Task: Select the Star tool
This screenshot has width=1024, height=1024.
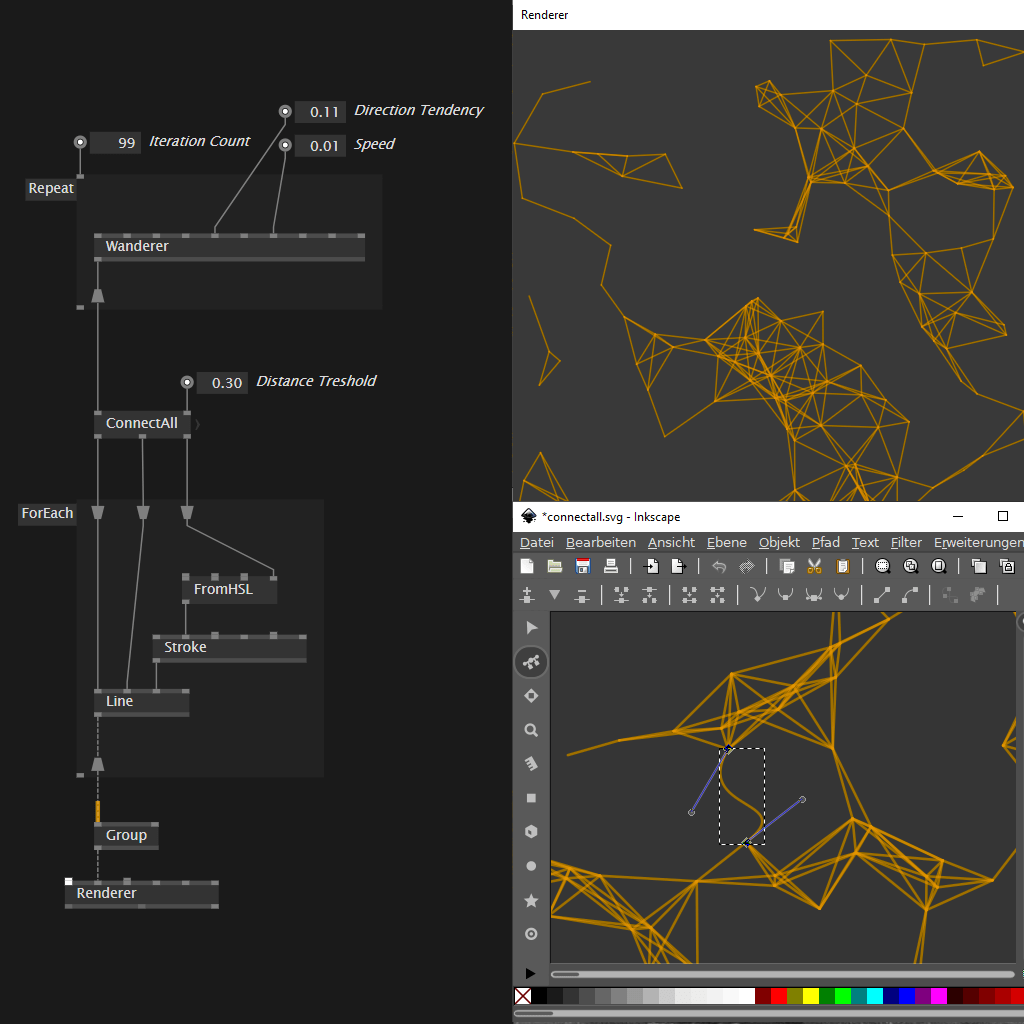Action: click(531, 900)
